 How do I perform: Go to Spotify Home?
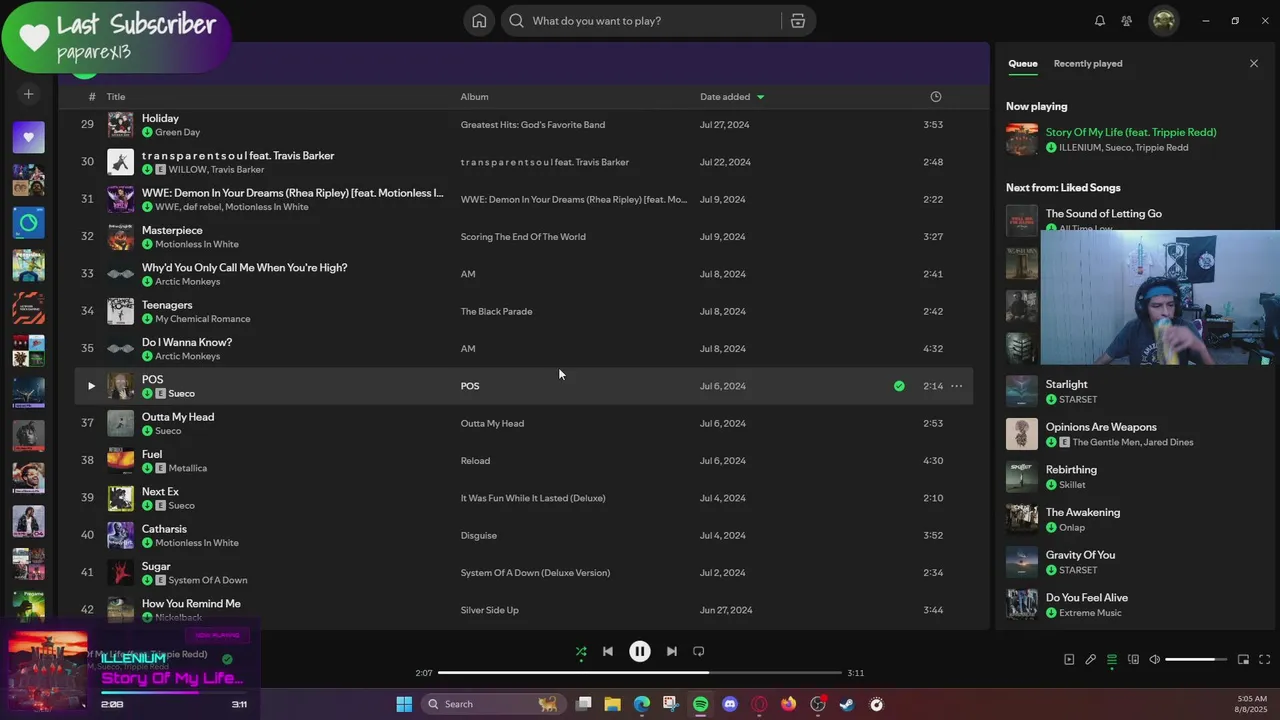coord(479,21)
